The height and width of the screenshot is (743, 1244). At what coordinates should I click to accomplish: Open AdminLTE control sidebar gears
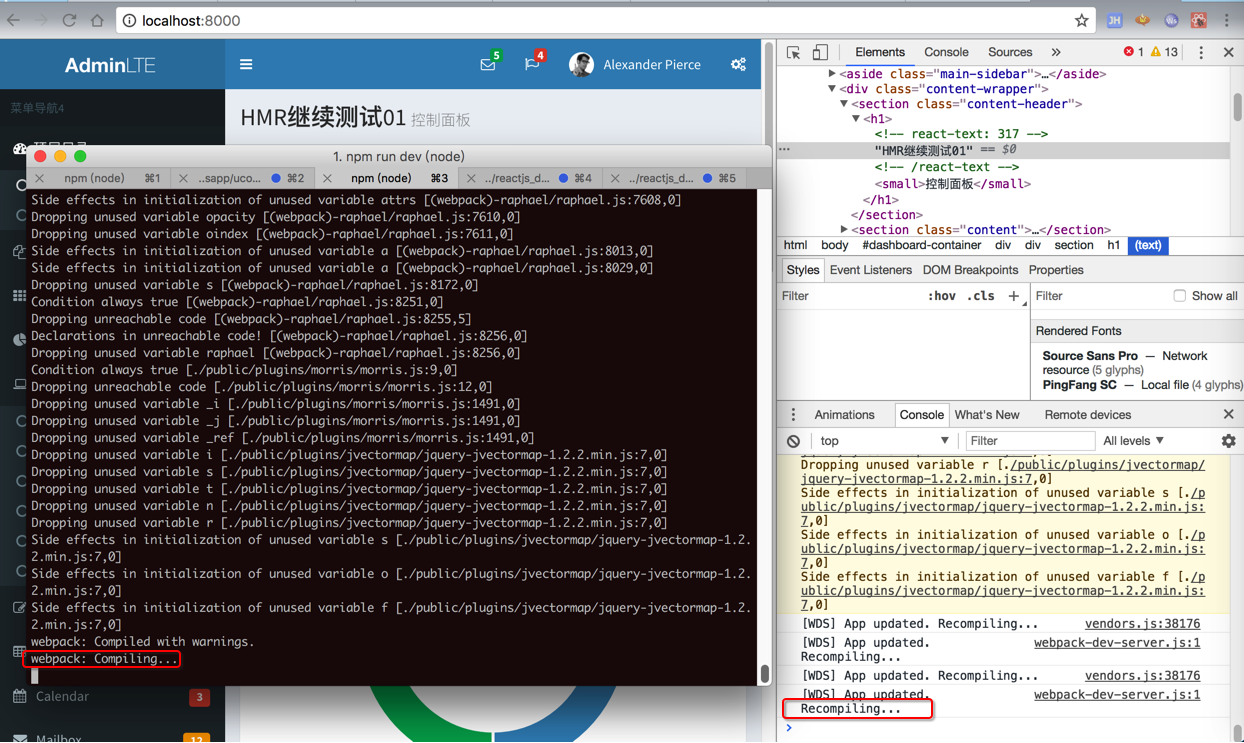738,64
